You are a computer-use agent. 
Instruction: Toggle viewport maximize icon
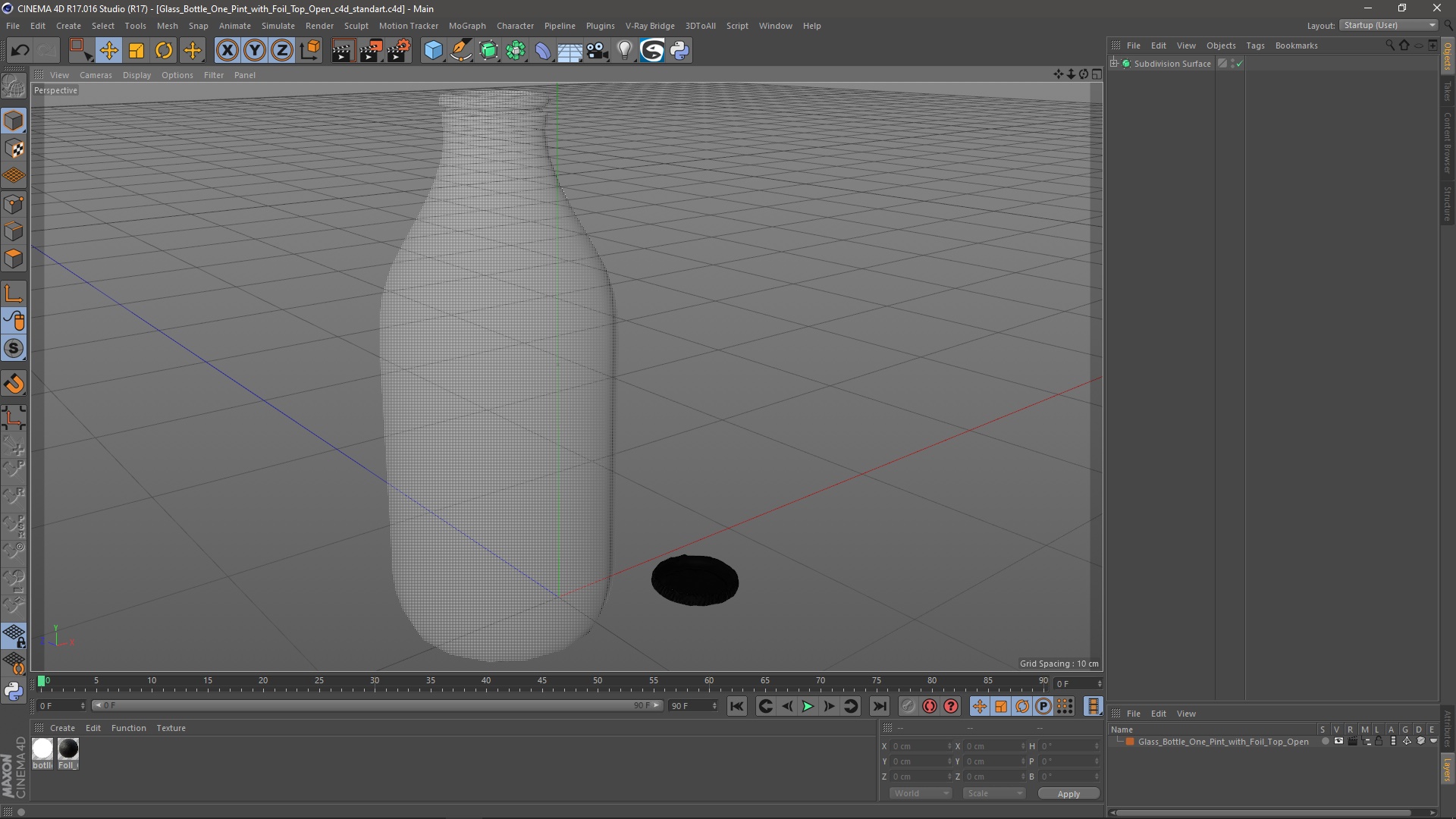pos(1097,74)
